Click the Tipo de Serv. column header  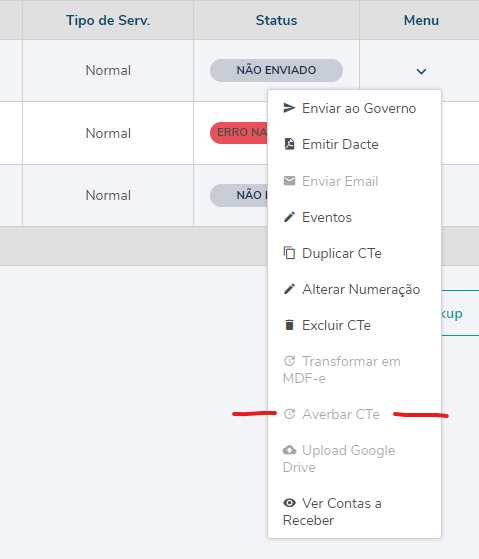pos(108,20)
